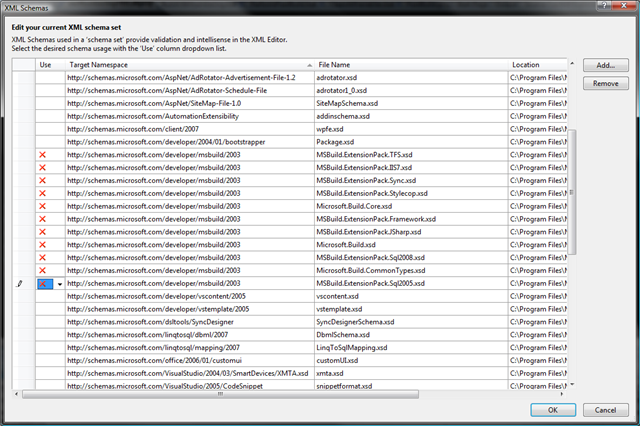Click the Use cell for SiteMapSchema.xsd row
This screenshot has width=640, height=426.
(x=50, y=103)
